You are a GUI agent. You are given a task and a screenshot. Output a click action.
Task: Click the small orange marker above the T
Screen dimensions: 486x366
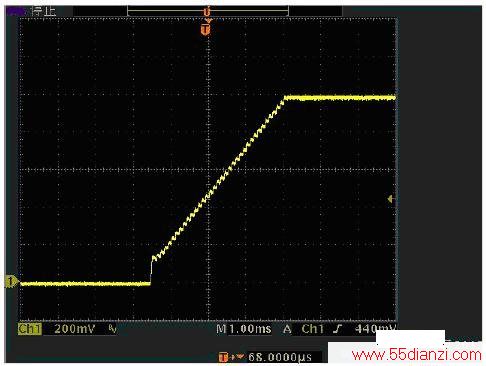tap(207, 13)
